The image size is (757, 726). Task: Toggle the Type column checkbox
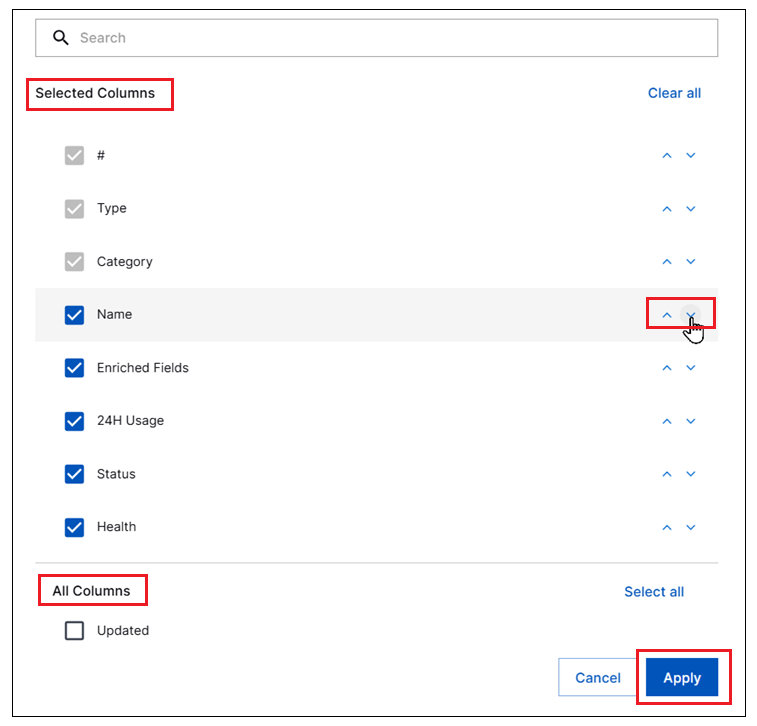pos(74,209)
